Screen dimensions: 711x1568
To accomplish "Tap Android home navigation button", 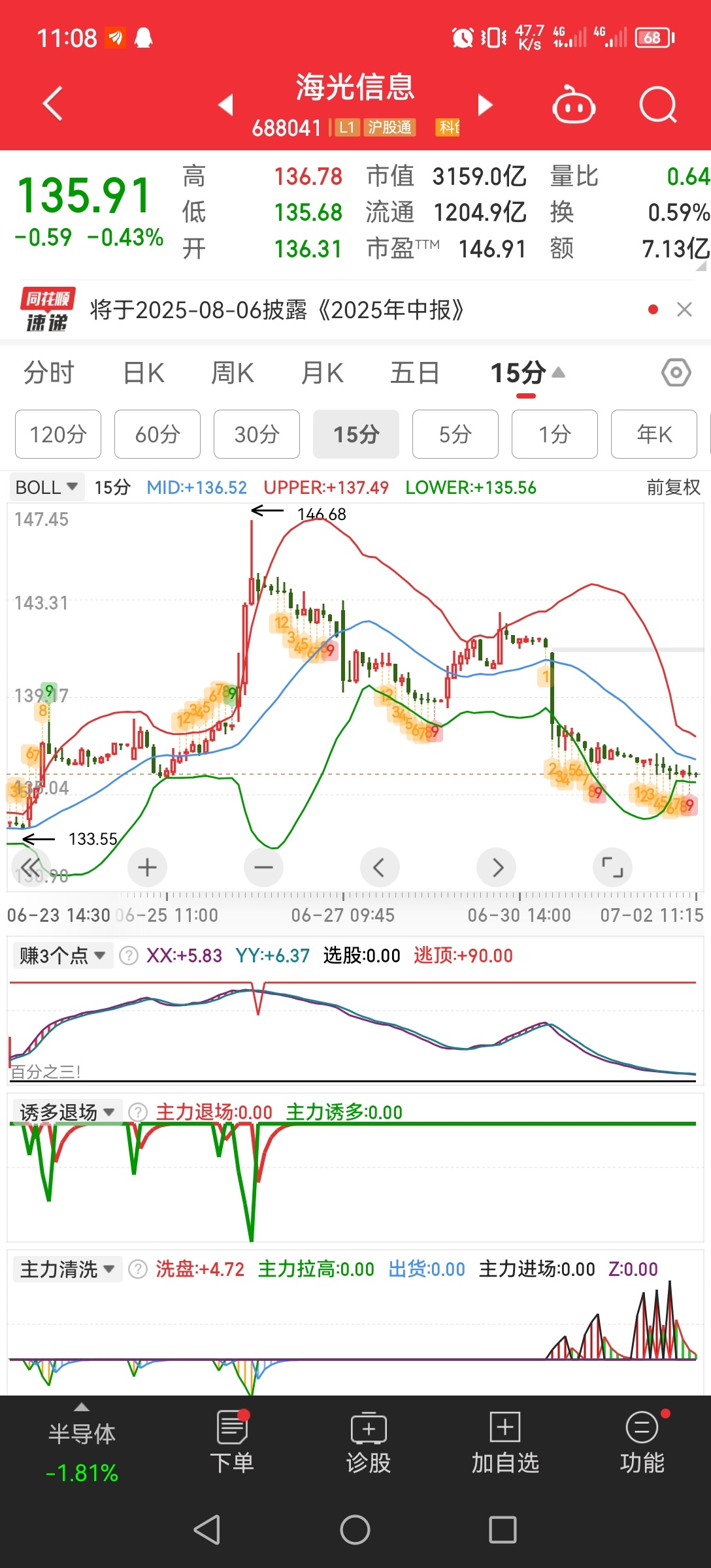I will pos(355,1529).
